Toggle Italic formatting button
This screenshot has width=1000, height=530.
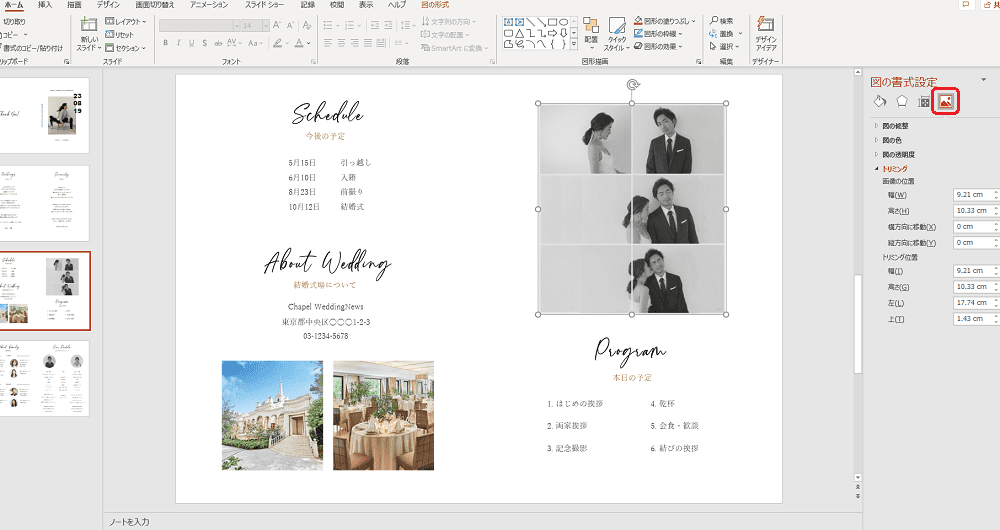pyautogui.click(x=178, y=43)
